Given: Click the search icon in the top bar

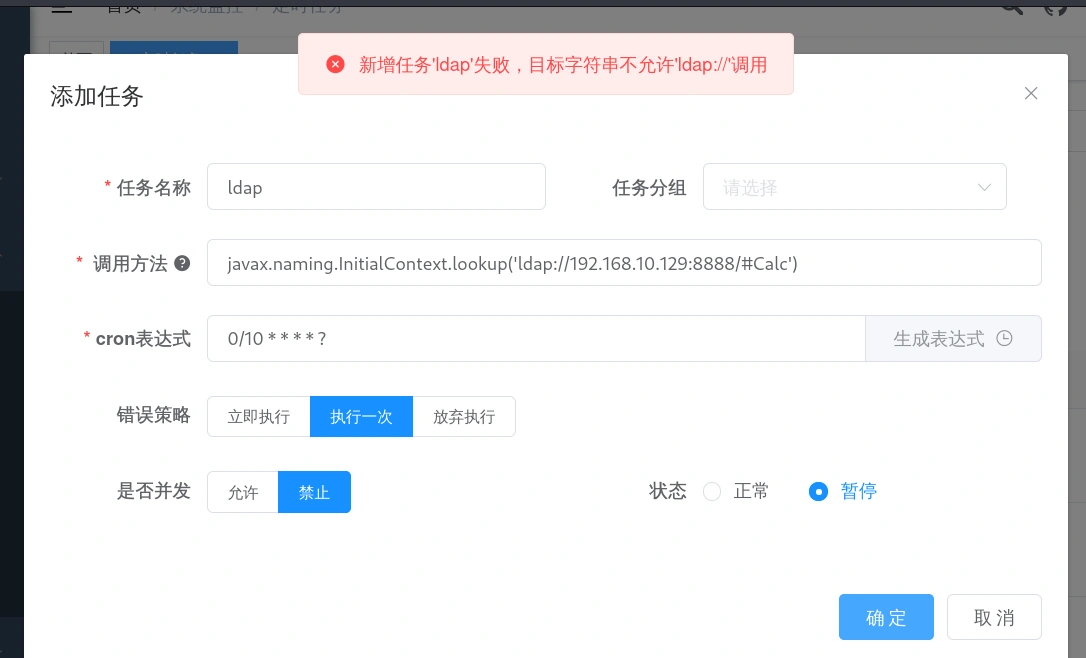Looking at the screenshot, I should 1013,7.
